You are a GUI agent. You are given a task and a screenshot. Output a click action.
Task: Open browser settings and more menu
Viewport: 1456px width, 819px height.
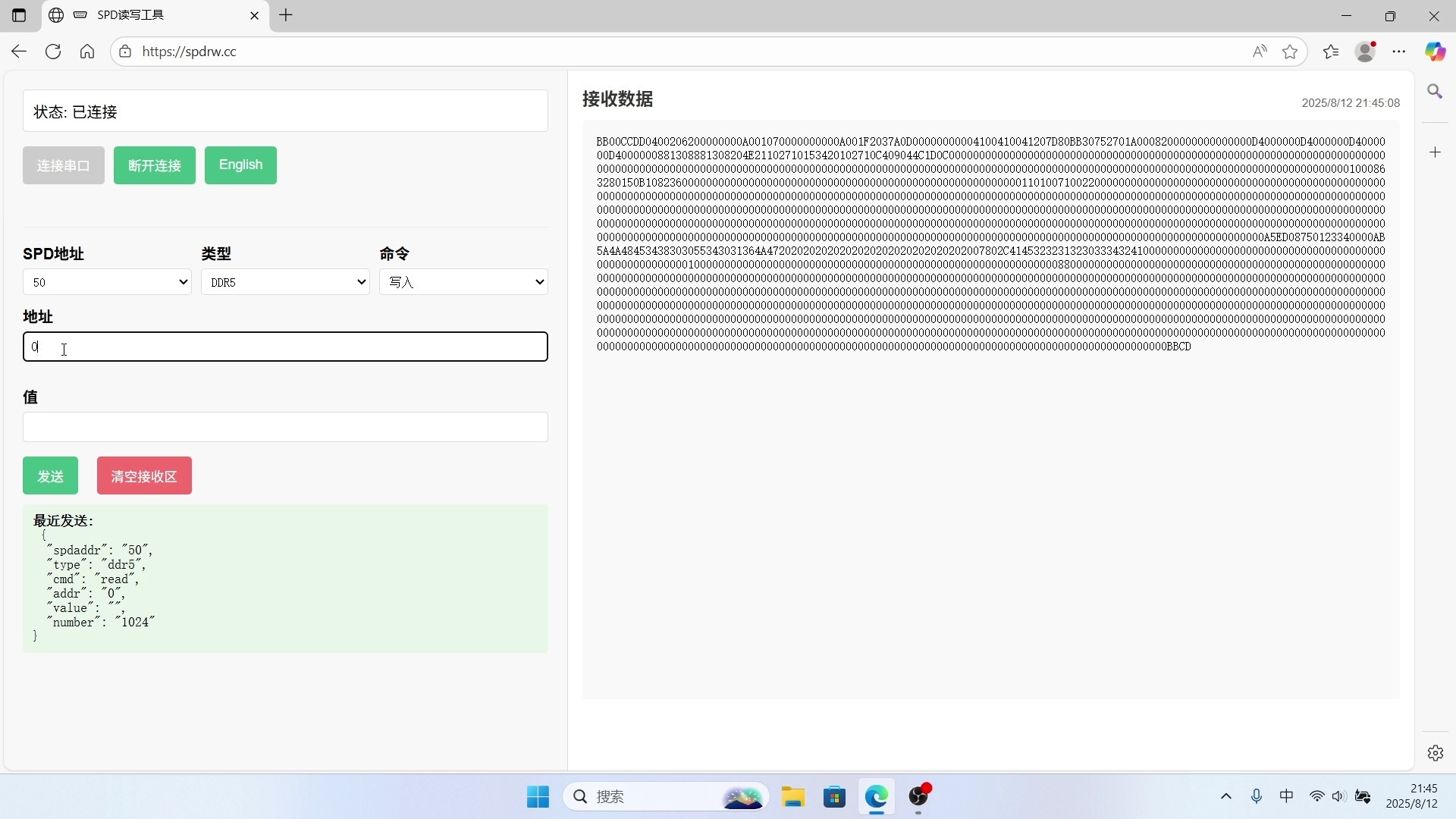click(x=1399, y=52)
